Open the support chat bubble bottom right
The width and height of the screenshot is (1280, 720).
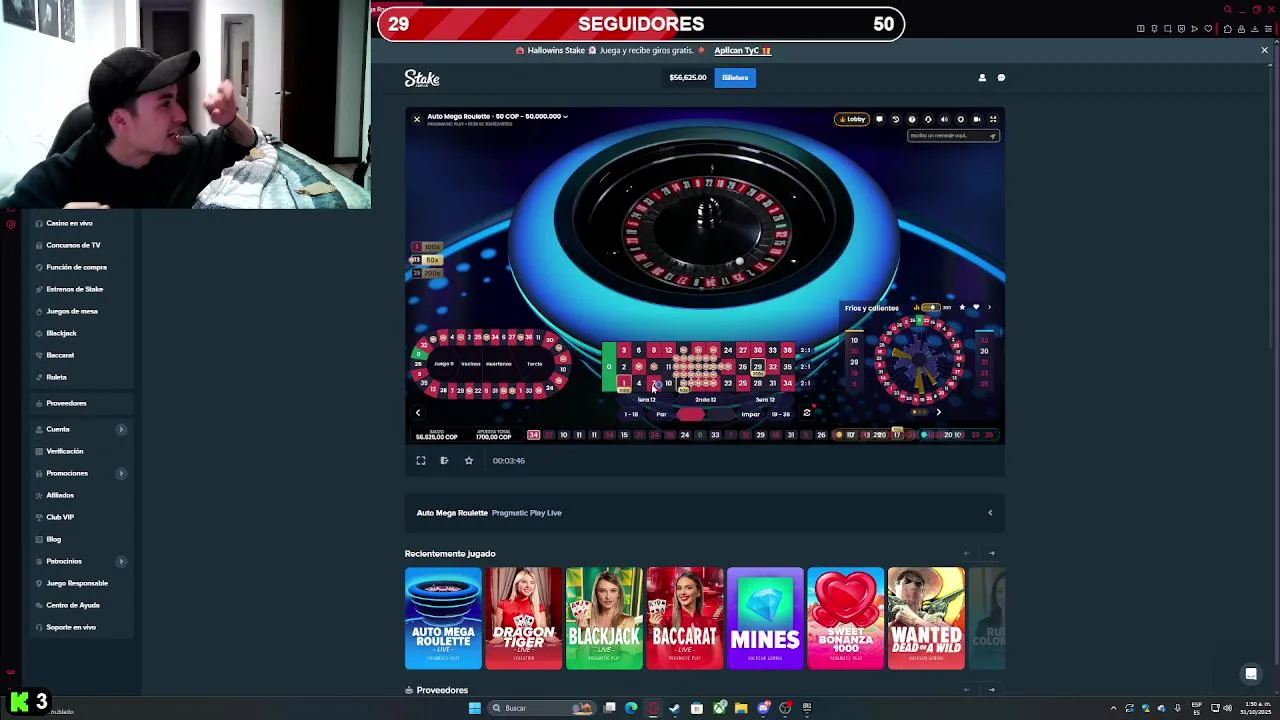point(1251,674)
